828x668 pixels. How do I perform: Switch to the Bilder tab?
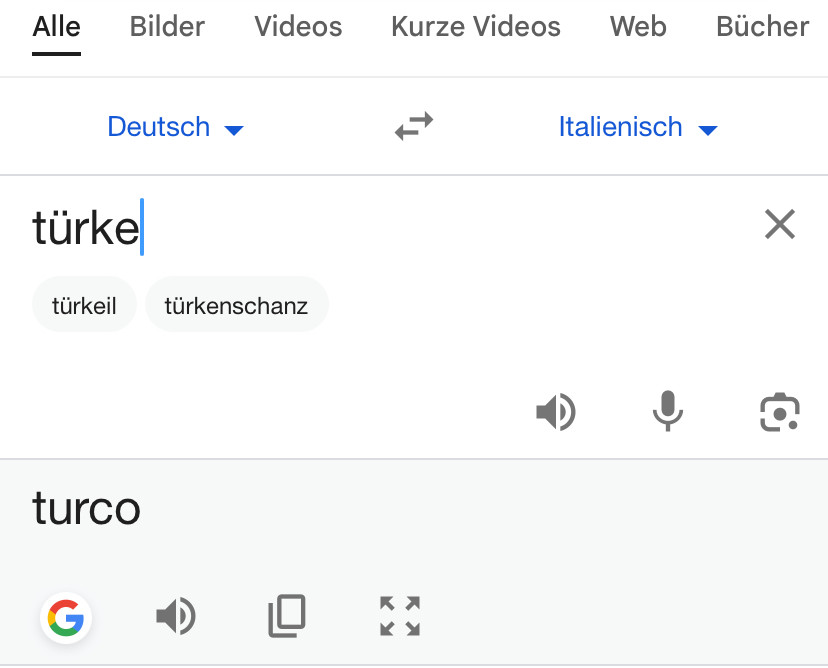(x=167, y=27)
